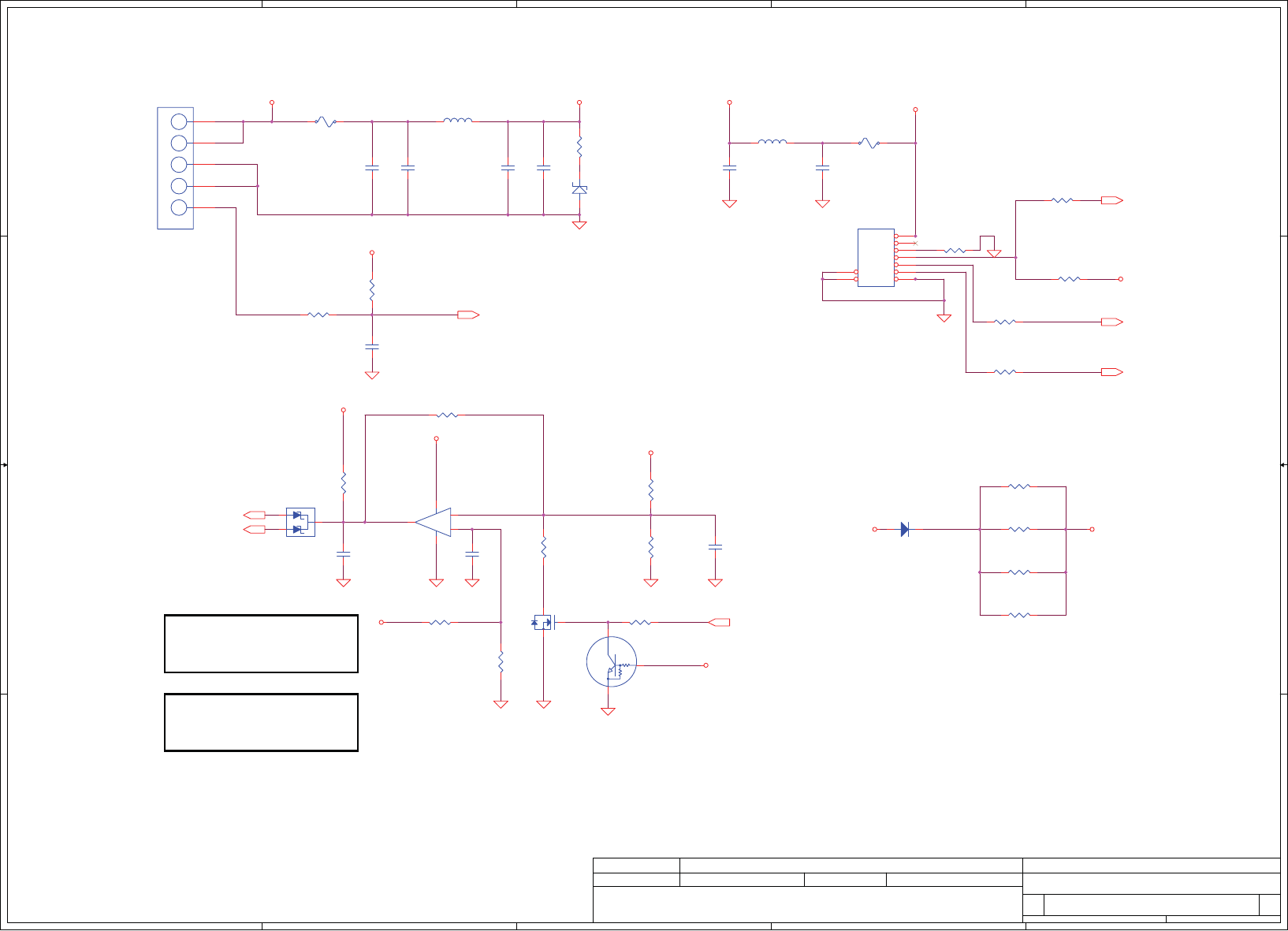1288x931 pixels.
Task: Select the top pin circle of the connector
Action: [x=179, y=121]
